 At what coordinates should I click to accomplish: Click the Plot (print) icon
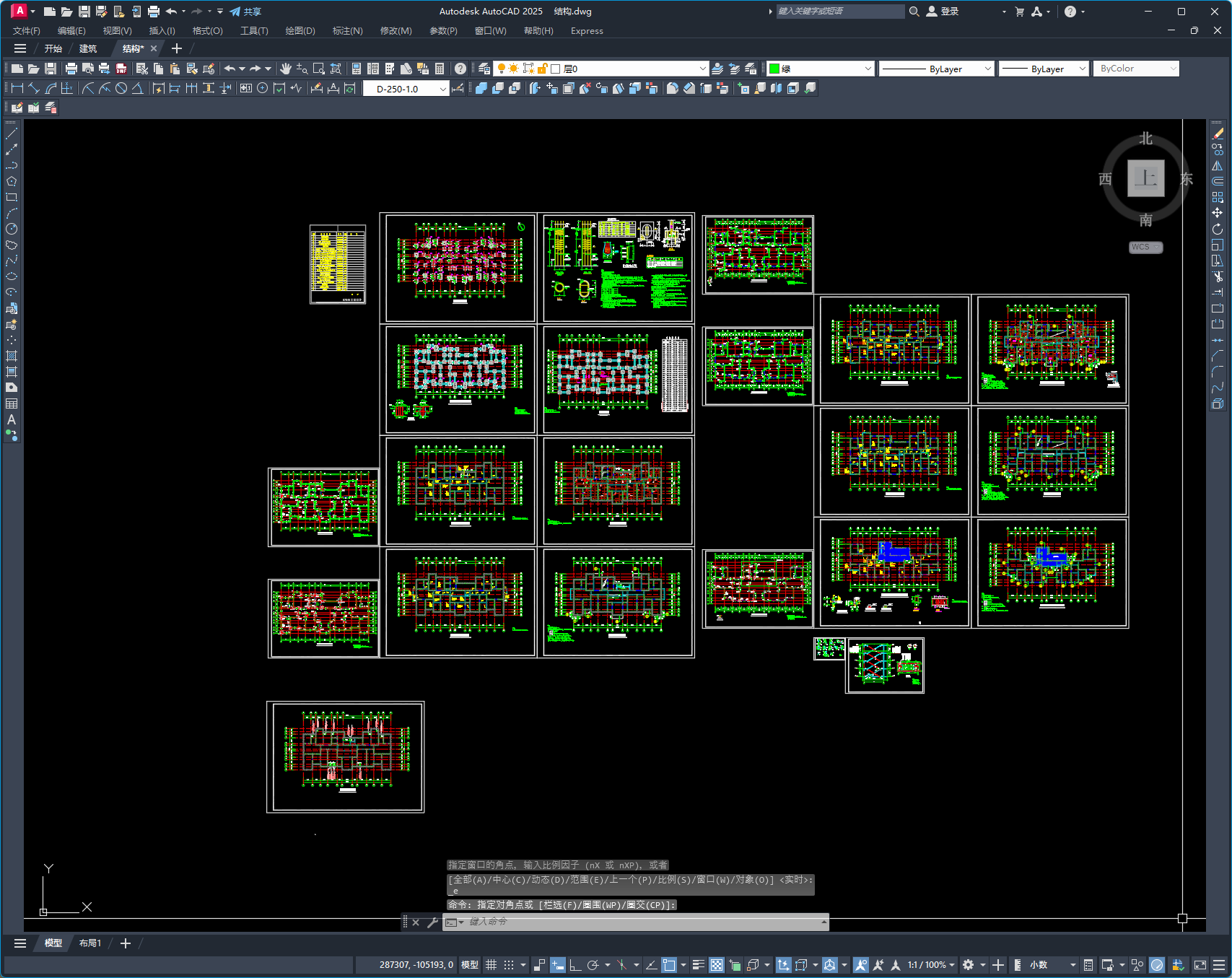71,69
